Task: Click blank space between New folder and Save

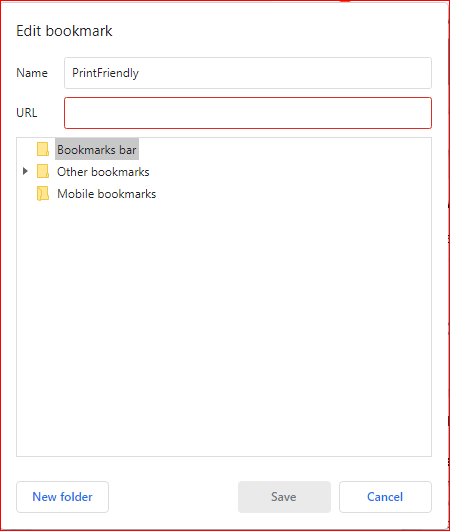Action: 173,497
